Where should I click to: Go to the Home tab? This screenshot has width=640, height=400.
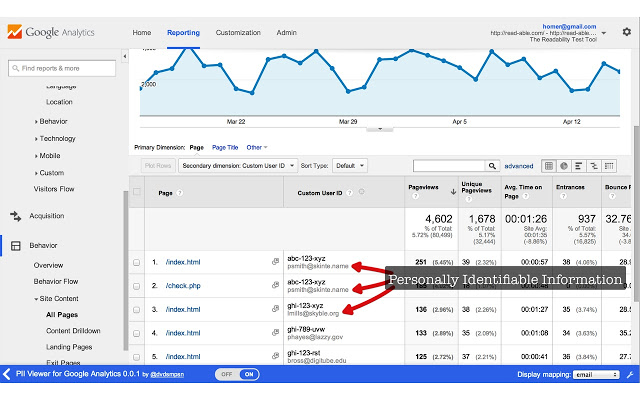click(142, 33)
